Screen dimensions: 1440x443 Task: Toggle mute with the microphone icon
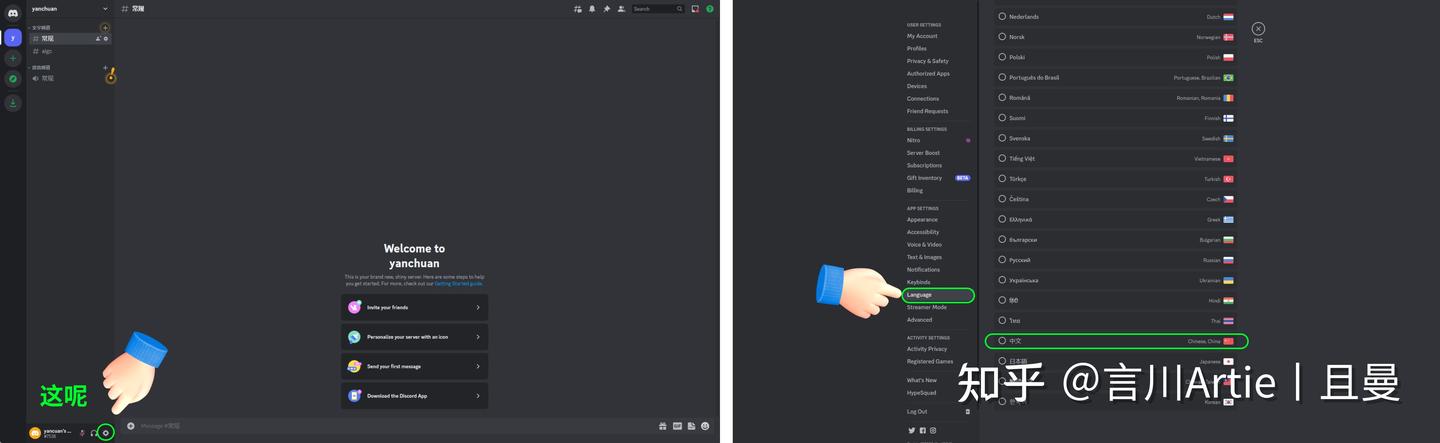coord(82,433)
